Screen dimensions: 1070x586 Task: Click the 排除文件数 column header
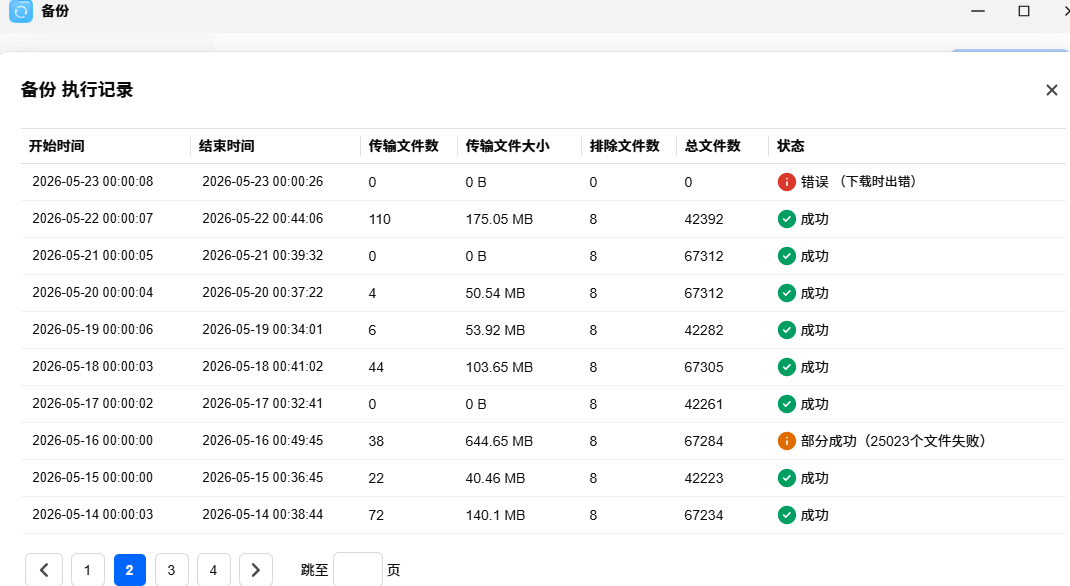pyautogui.click(x=624, y=146)
